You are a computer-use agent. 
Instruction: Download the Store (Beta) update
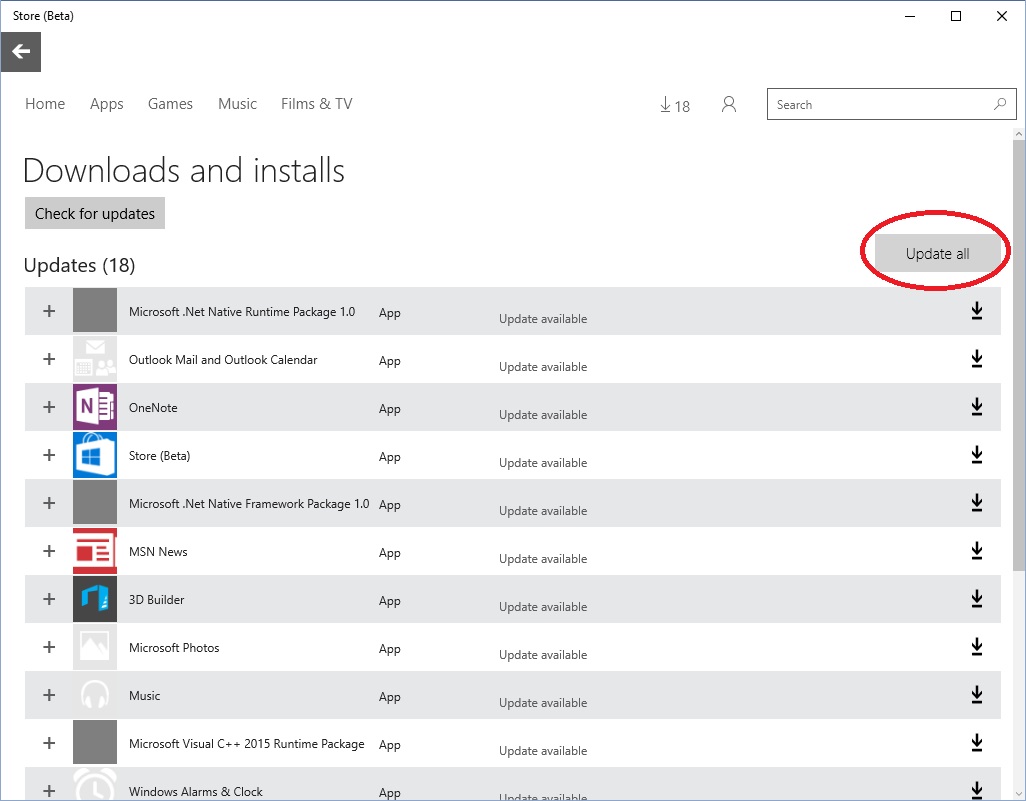pos(977,455)
